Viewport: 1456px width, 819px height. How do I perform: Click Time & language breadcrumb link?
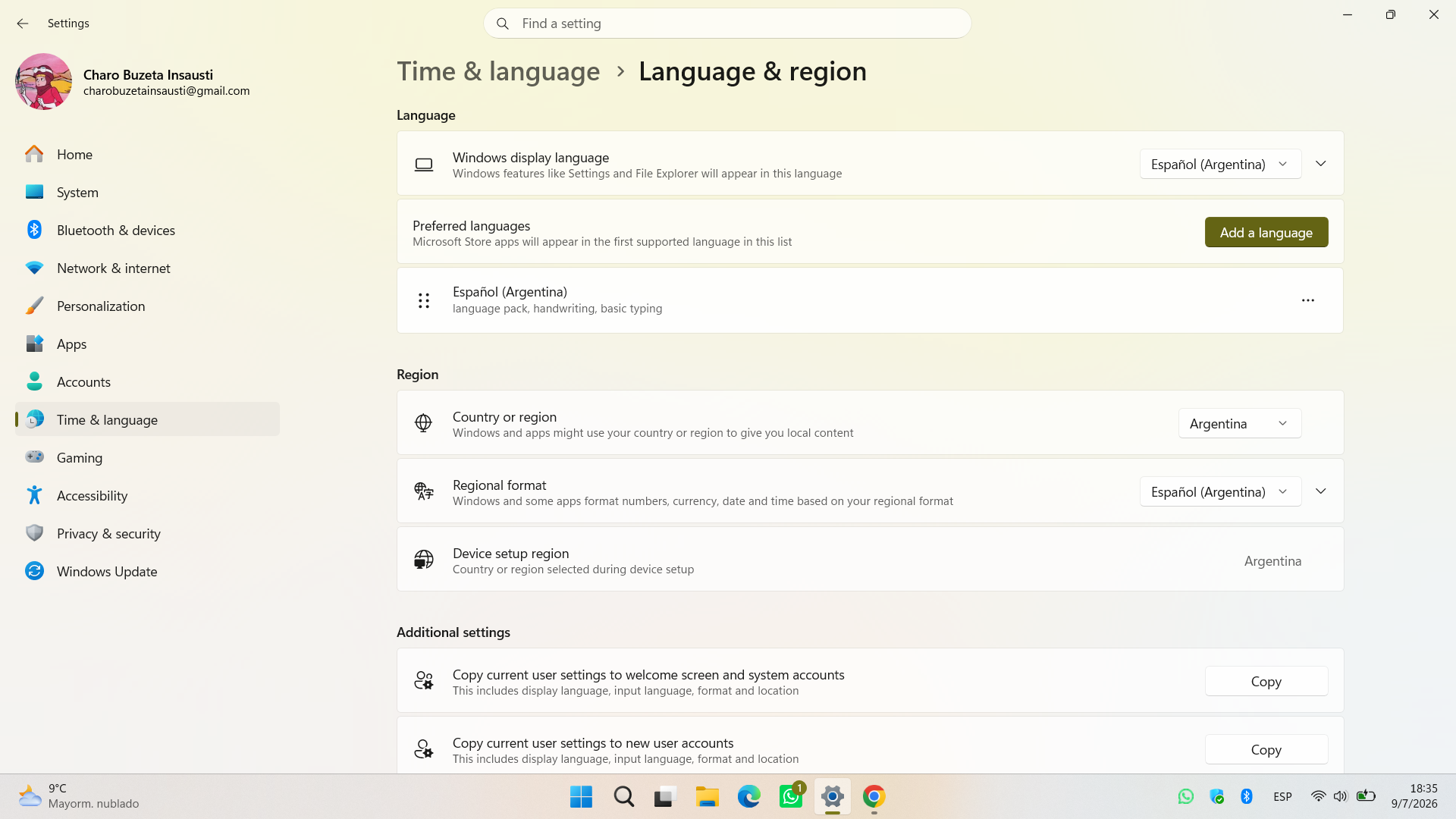498,71
